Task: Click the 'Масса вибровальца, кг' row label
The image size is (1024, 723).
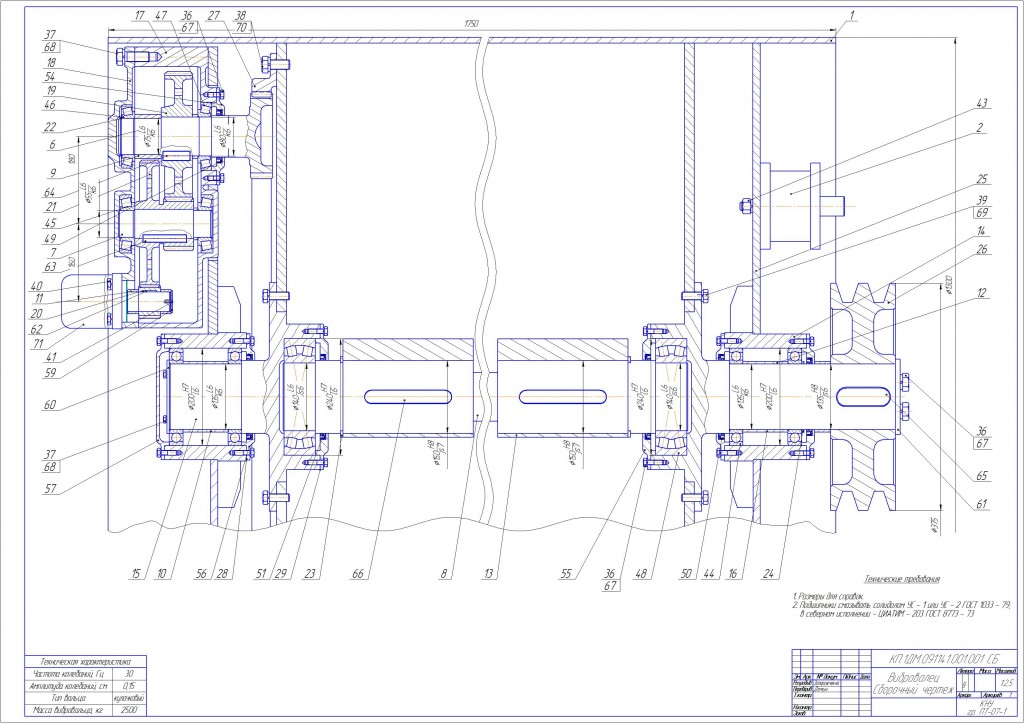Action: 69,710
